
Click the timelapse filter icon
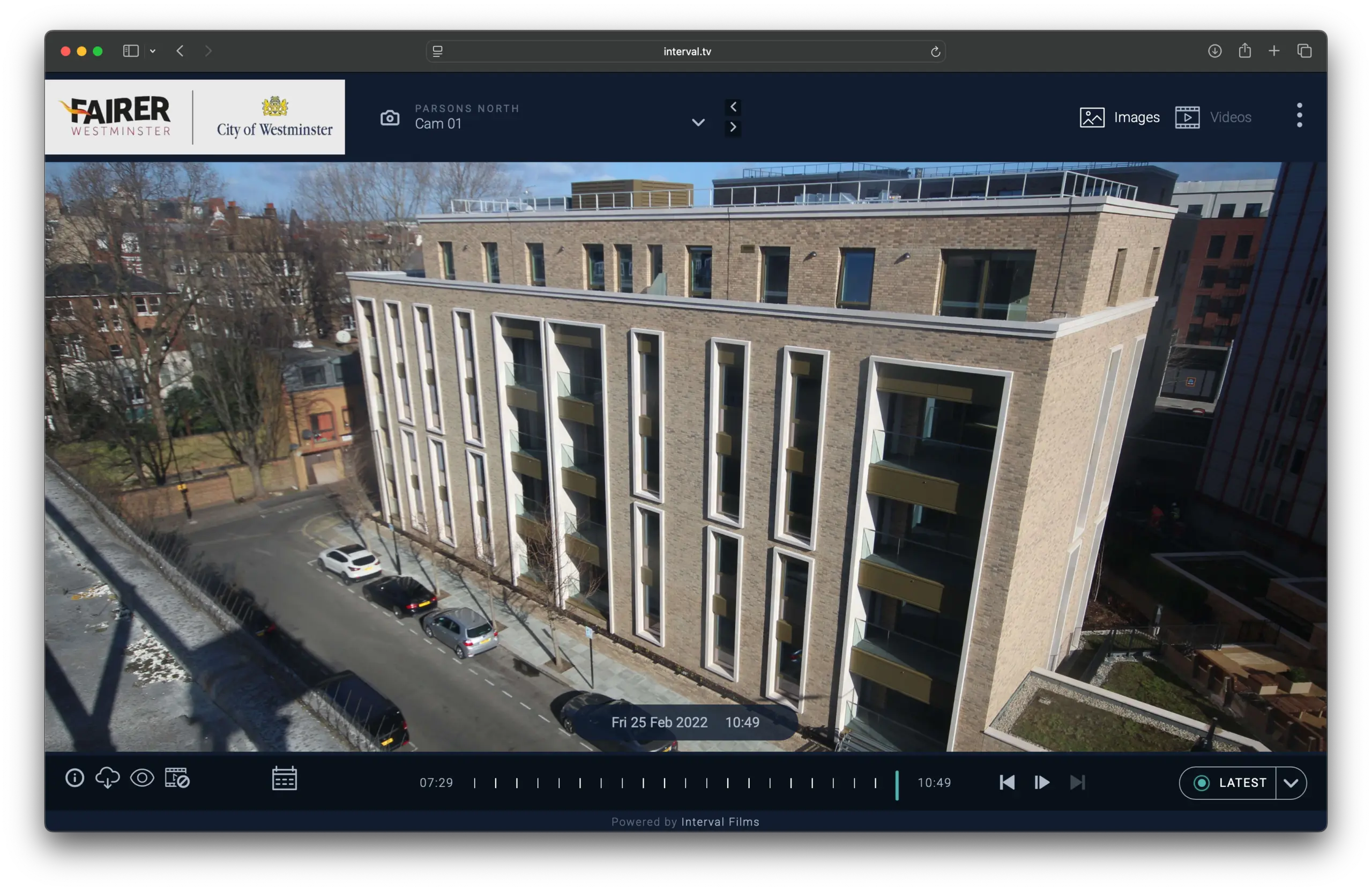[177, 778]
